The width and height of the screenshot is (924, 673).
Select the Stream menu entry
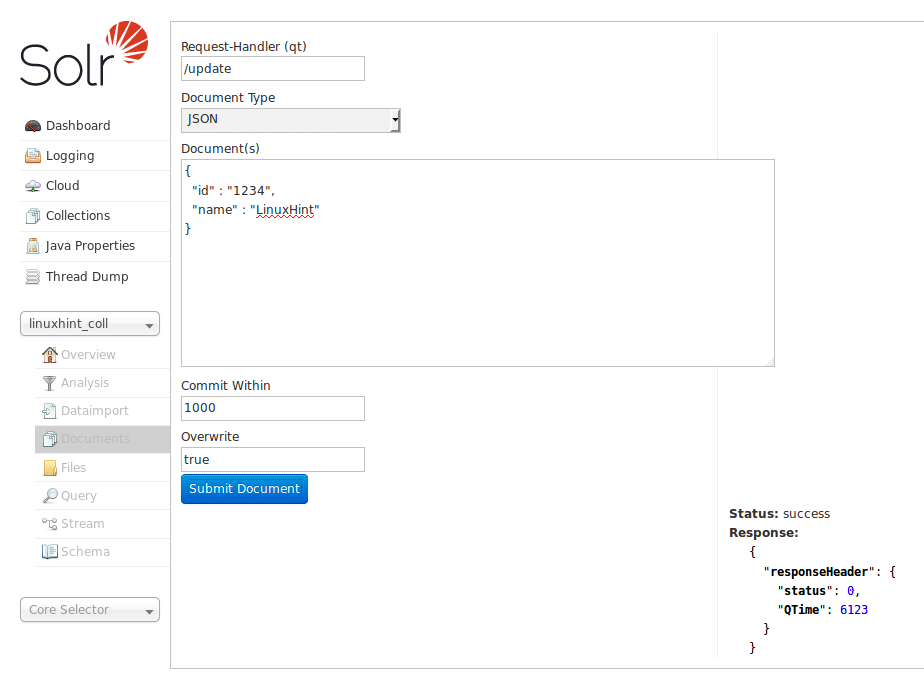82,524
